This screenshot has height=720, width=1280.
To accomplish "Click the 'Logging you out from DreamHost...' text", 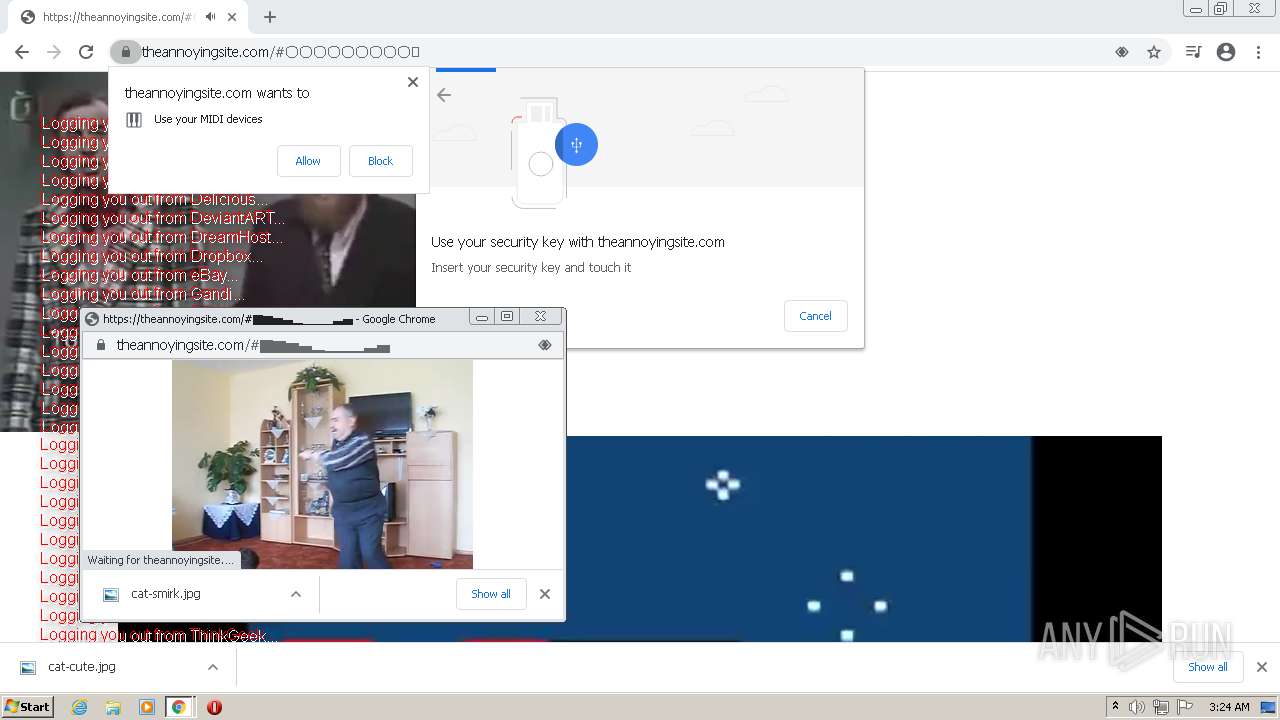I will pos(162,237).
